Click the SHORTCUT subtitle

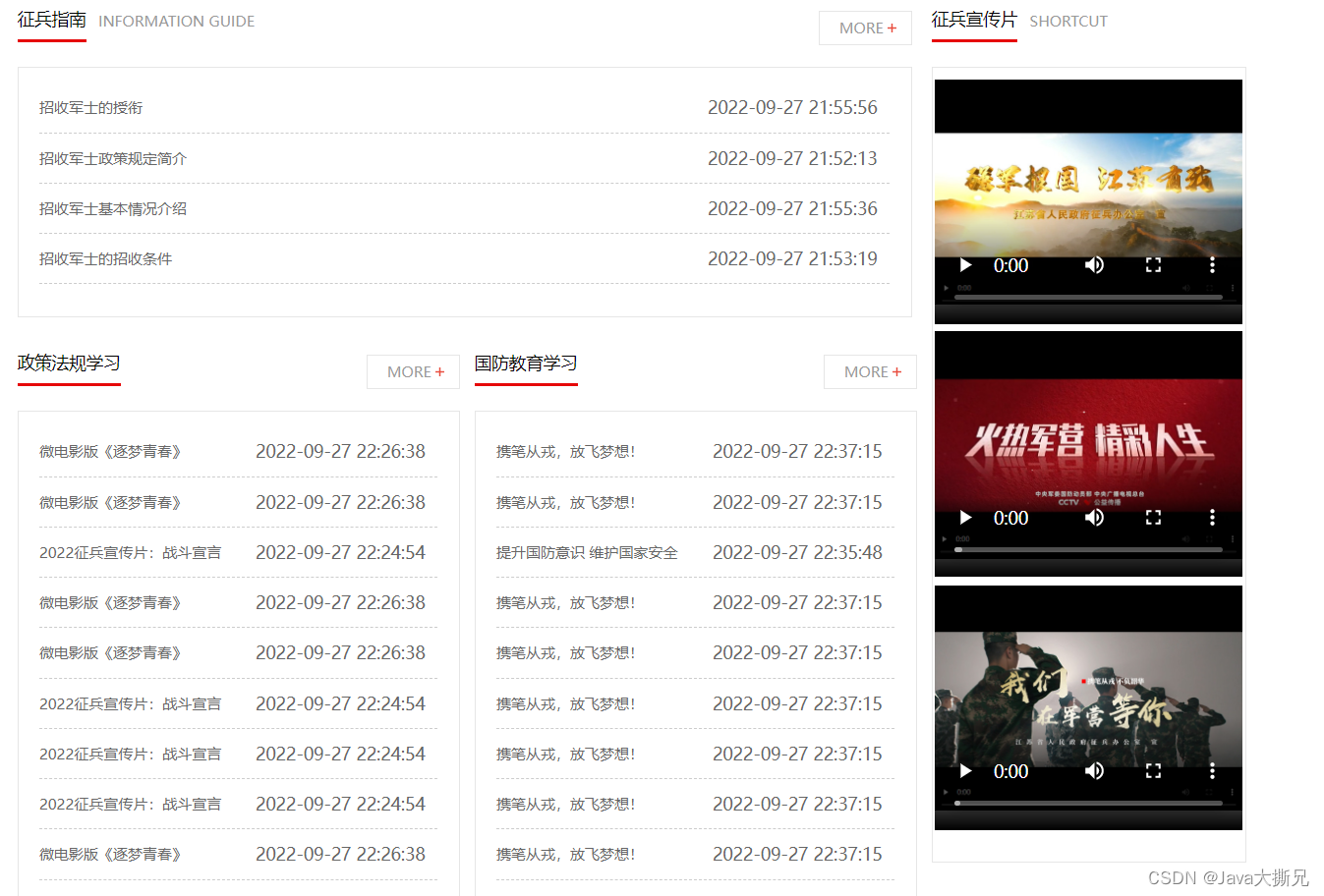tap(1068, 22)
